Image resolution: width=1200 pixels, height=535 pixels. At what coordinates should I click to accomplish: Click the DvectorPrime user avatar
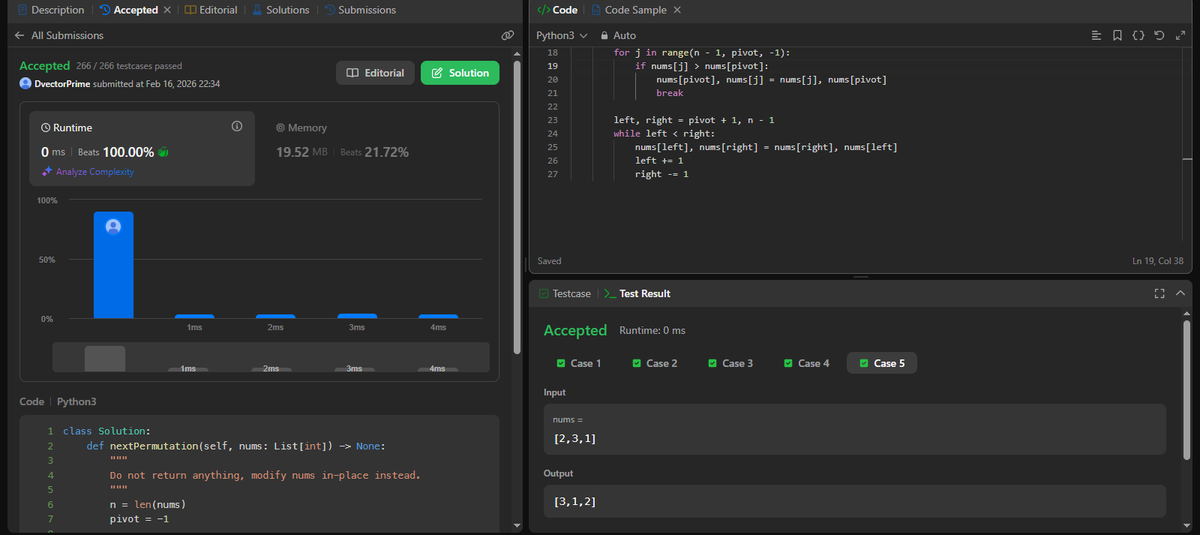tap(25, 83)
